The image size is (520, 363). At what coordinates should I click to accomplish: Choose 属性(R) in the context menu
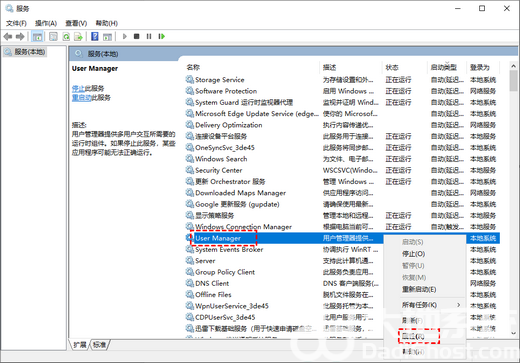413,336
